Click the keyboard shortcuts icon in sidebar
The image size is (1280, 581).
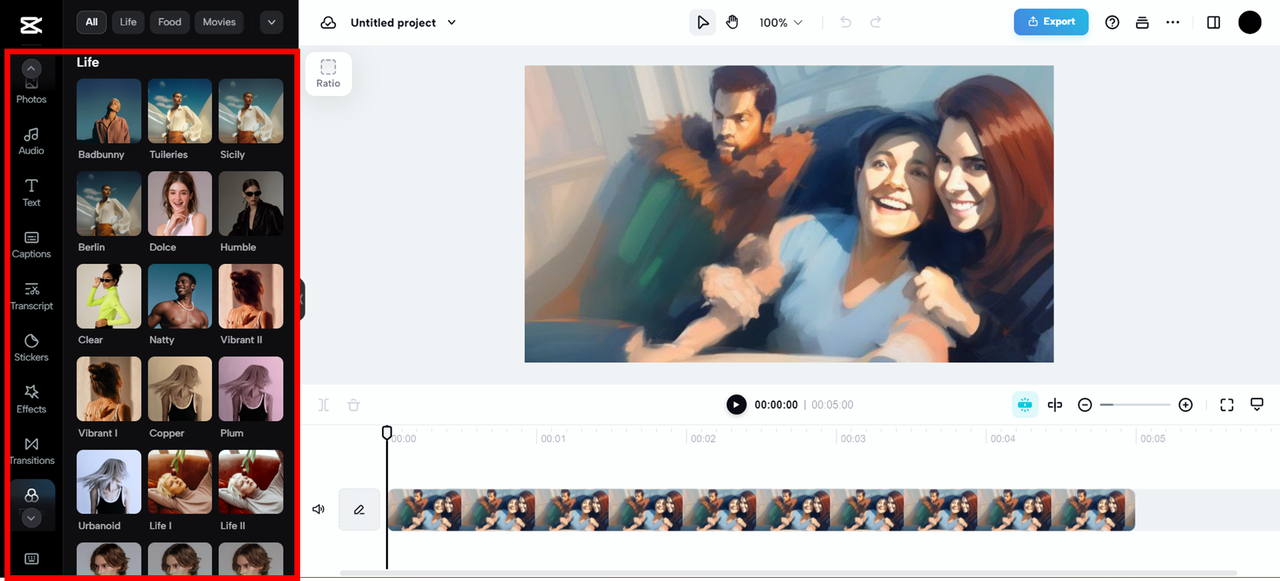pyautogui.click(x=31, y=559)
